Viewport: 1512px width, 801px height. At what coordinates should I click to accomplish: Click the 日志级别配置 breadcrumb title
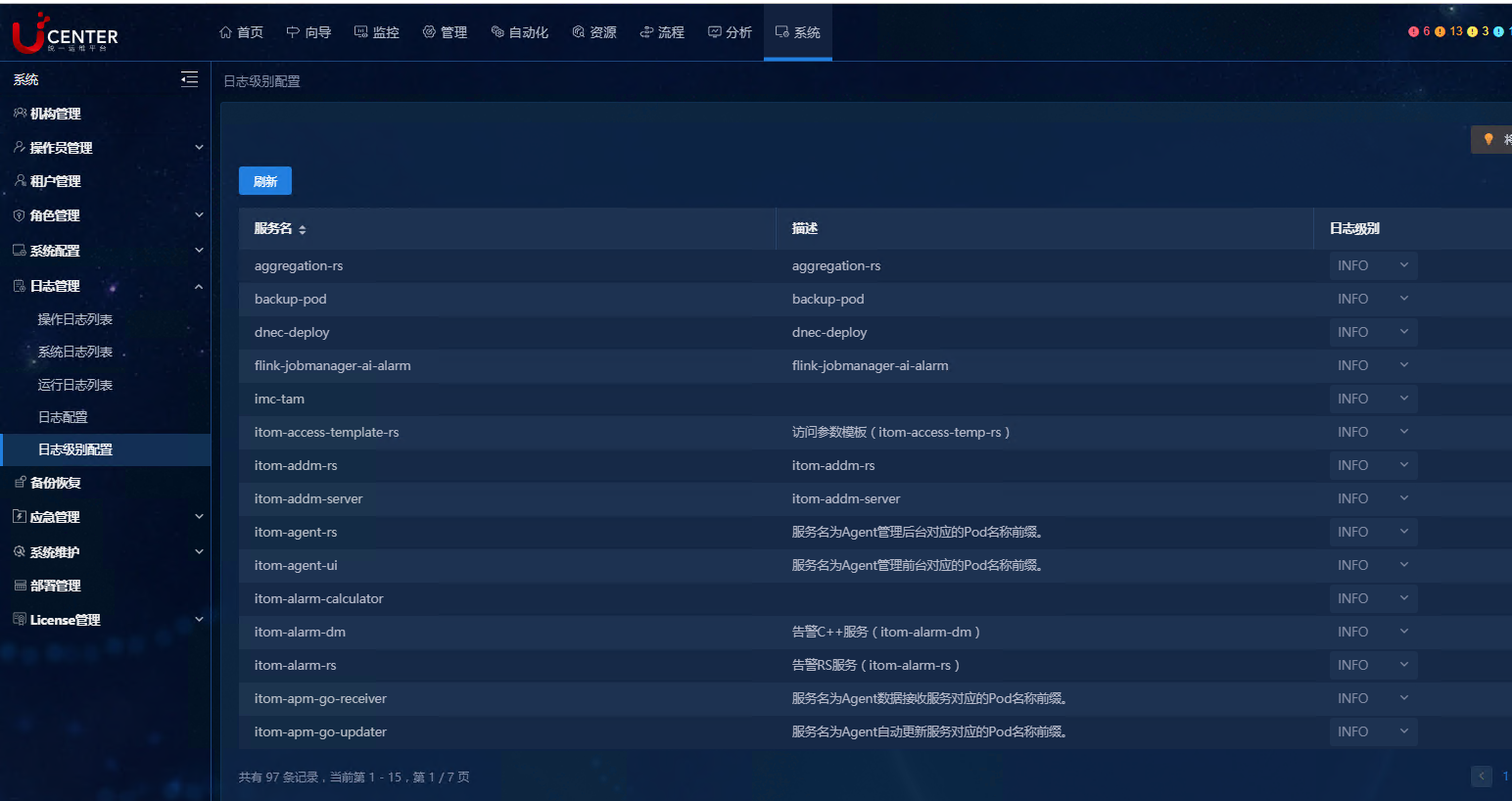coord(262,81)
